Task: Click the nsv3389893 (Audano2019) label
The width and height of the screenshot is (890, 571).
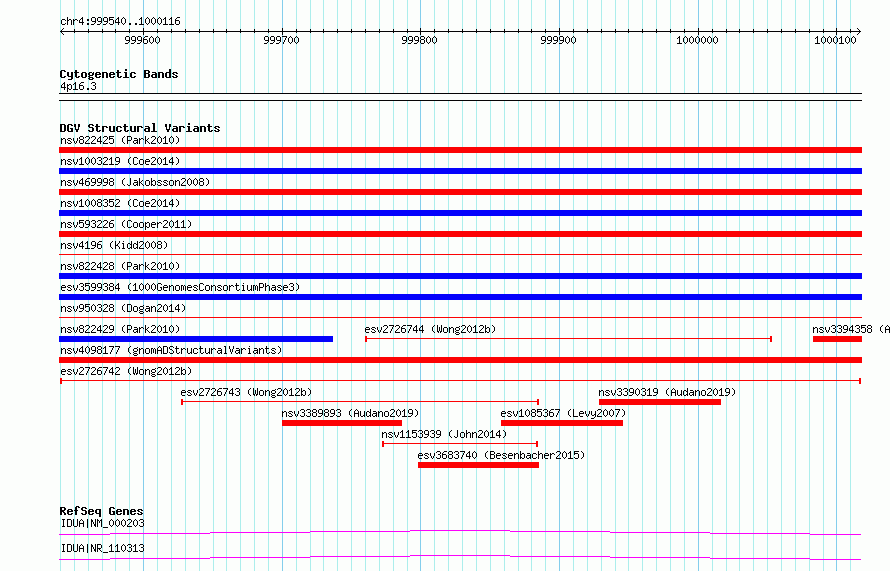Action: pyautogui.click(x=350, y=413)
